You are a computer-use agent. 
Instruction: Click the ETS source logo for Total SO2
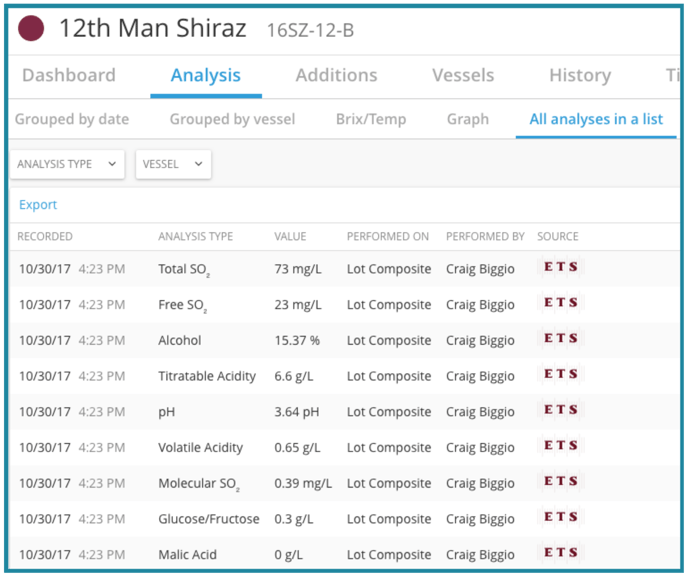point(560,267)
